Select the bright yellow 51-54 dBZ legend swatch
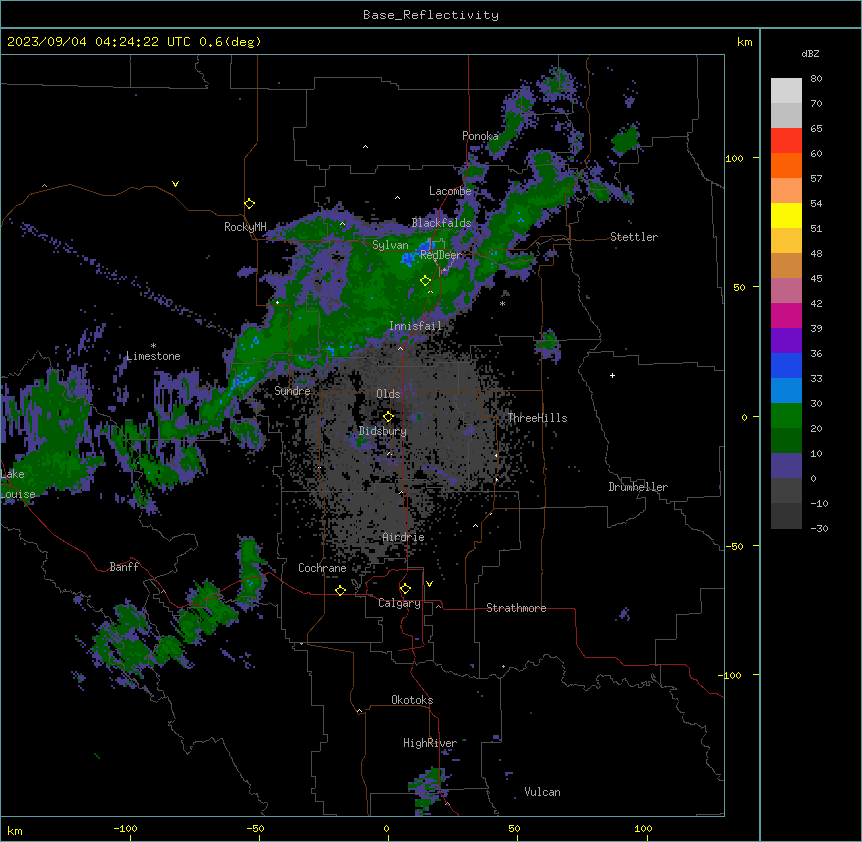 (x=786, y=215)
